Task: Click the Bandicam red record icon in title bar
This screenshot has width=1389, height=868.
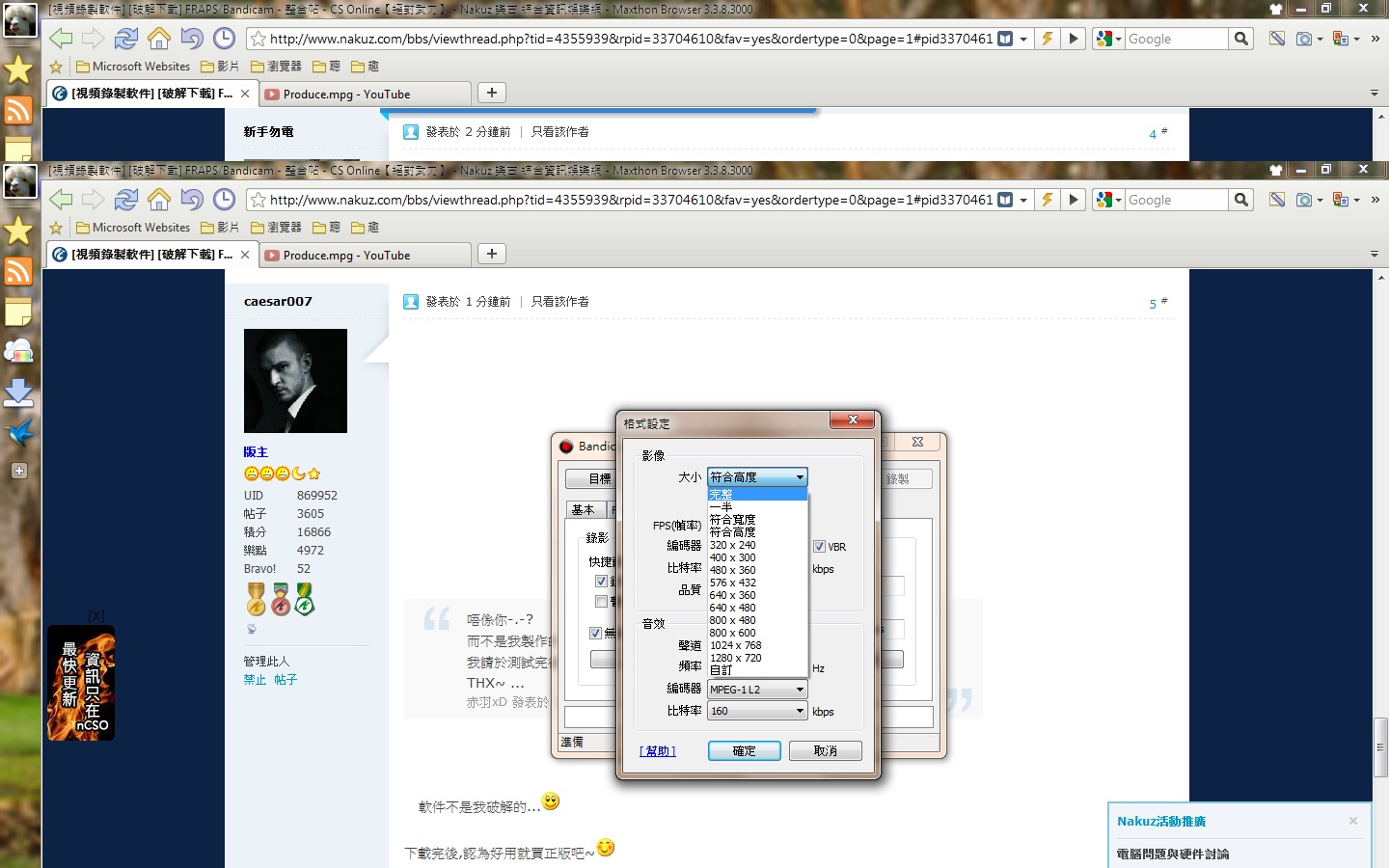Action: pos(567,446)
